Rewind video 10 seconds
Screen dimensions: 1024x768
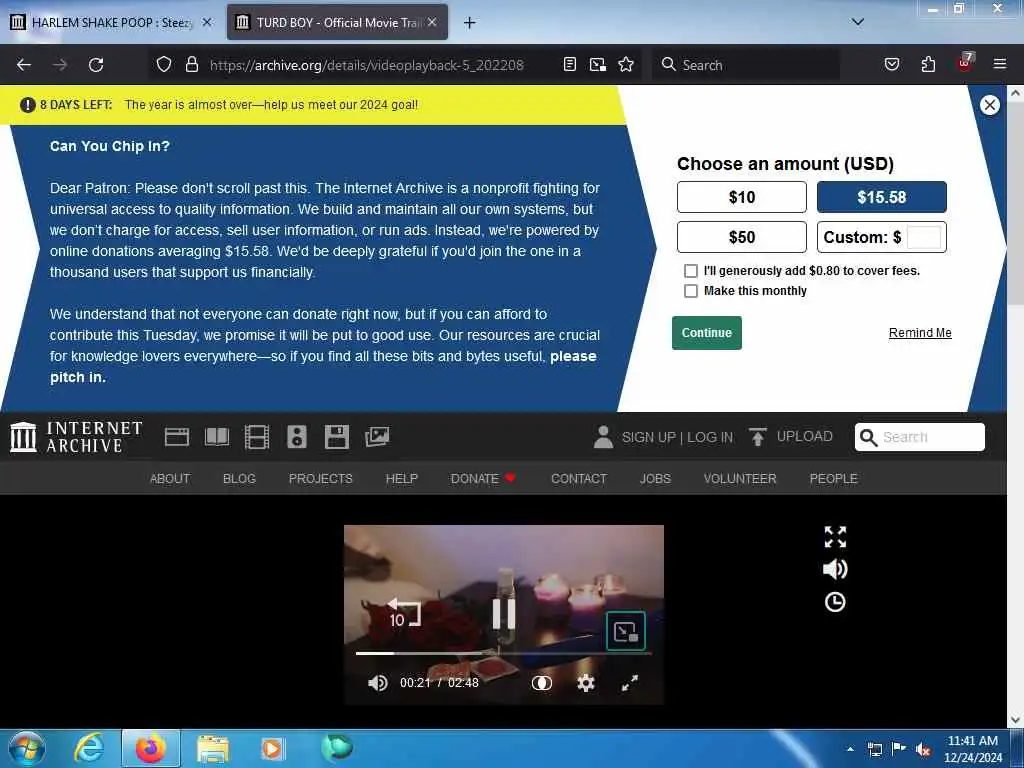pyautogui.click(x=404, y=613)
